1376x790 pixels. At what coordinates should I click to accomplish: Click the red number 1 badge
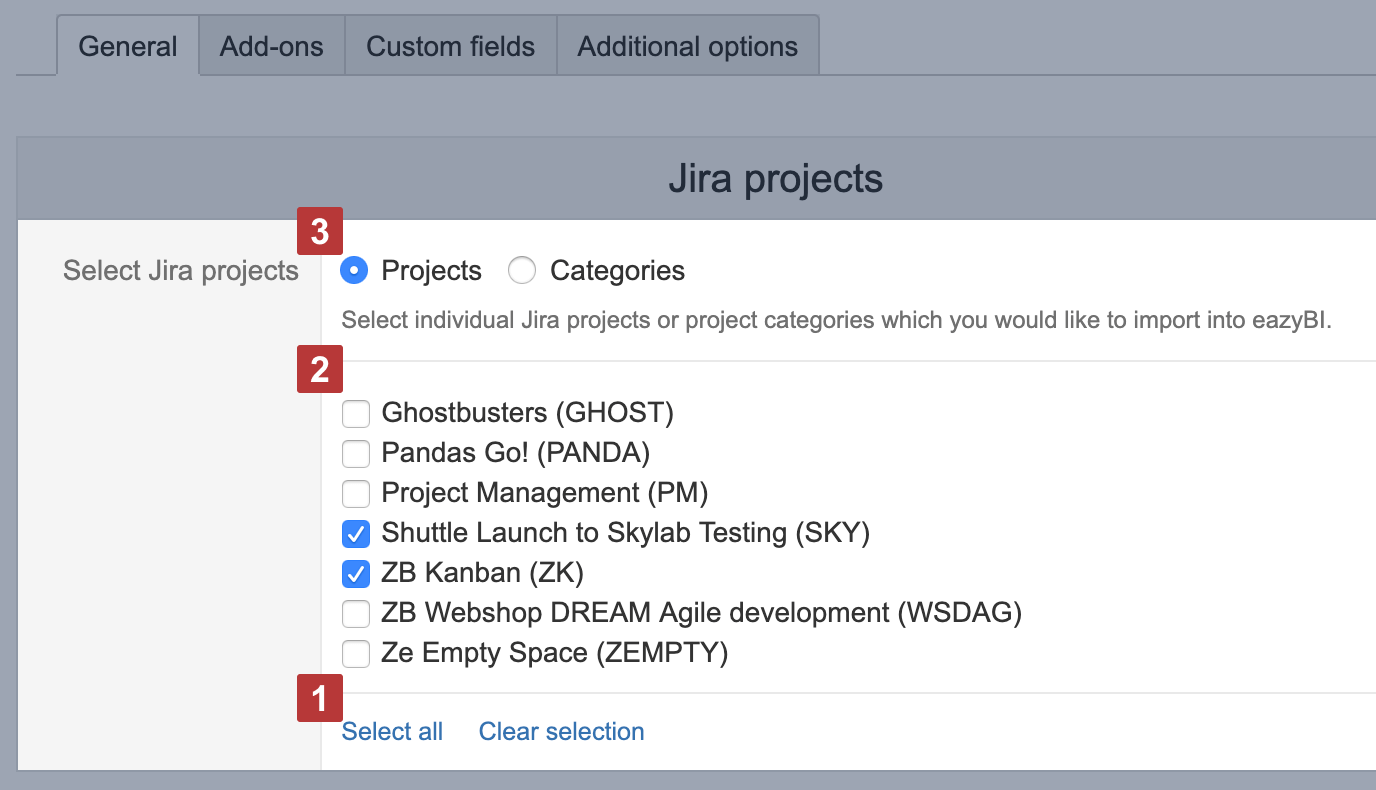[x=320, y=698]
